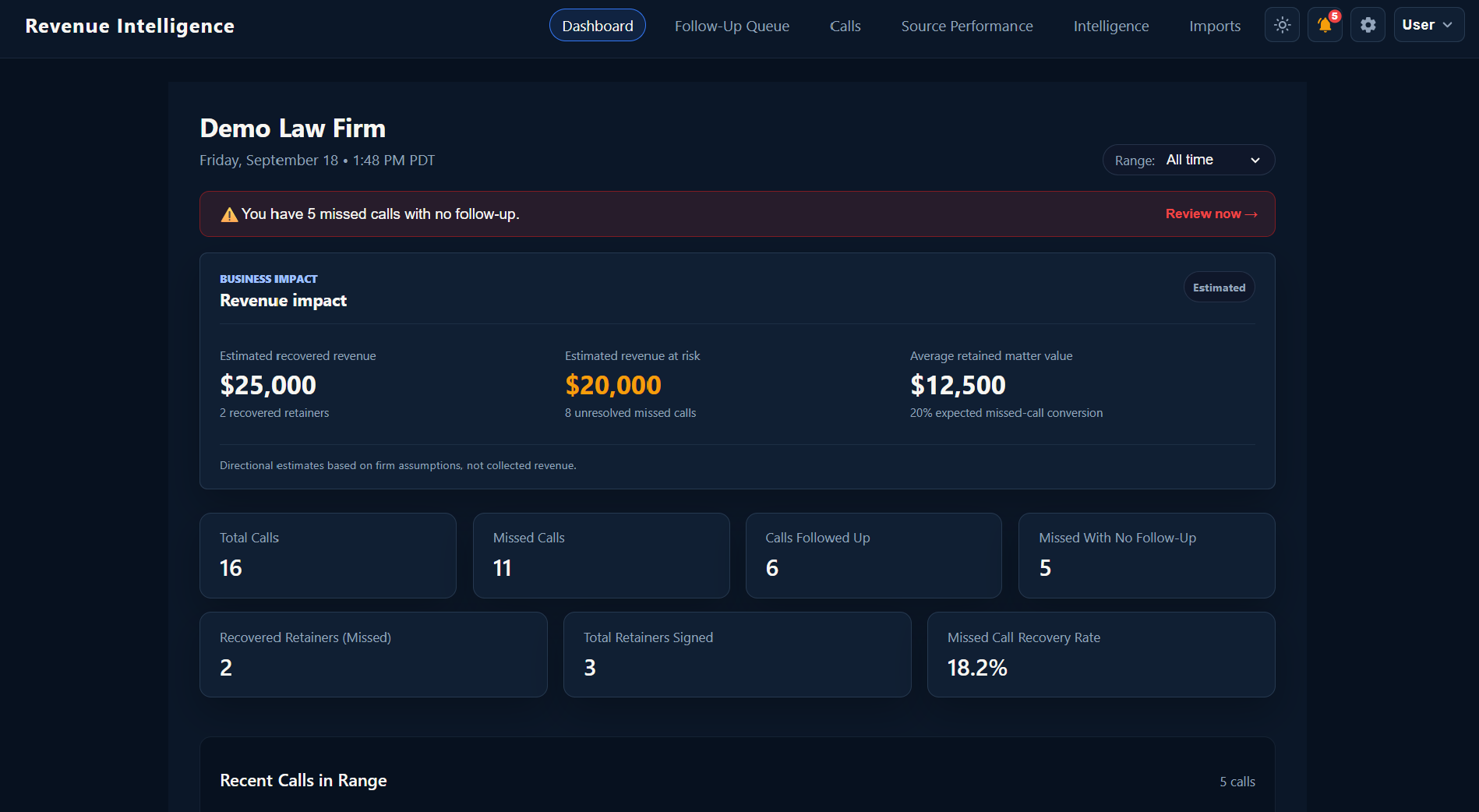This screenshot has width=1479, height=812.
Task: Switch to the Dashboard tab
Action: (x=598, y=26)
